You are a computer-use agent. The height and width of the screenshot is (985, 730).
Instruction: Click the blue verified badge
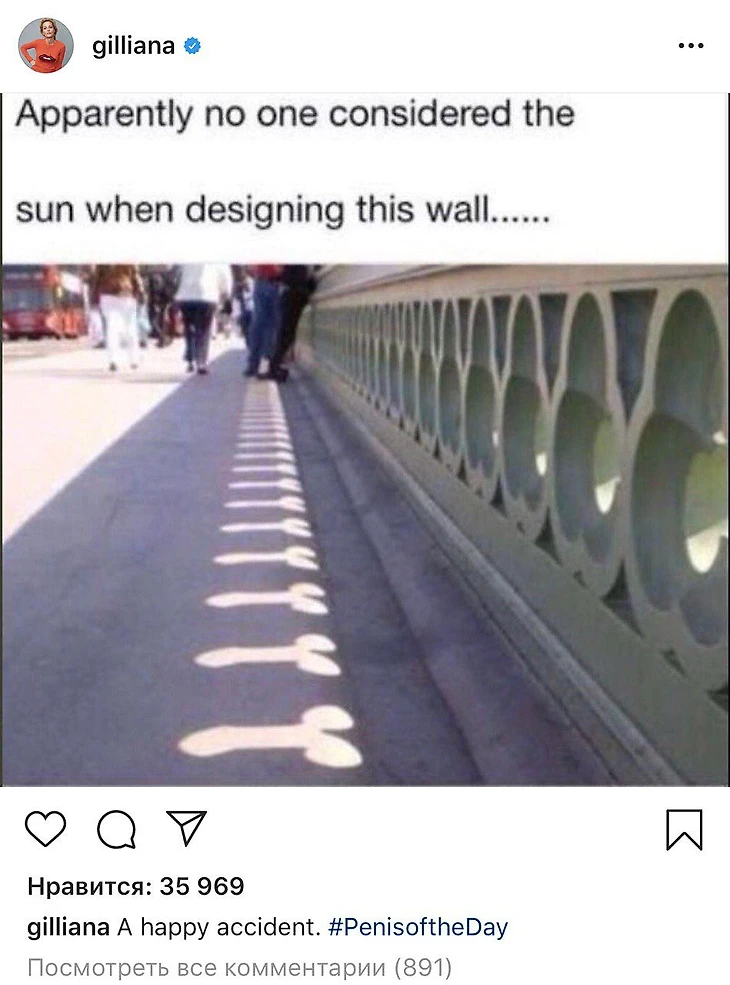pyautogui.click(x=192, y=46)
